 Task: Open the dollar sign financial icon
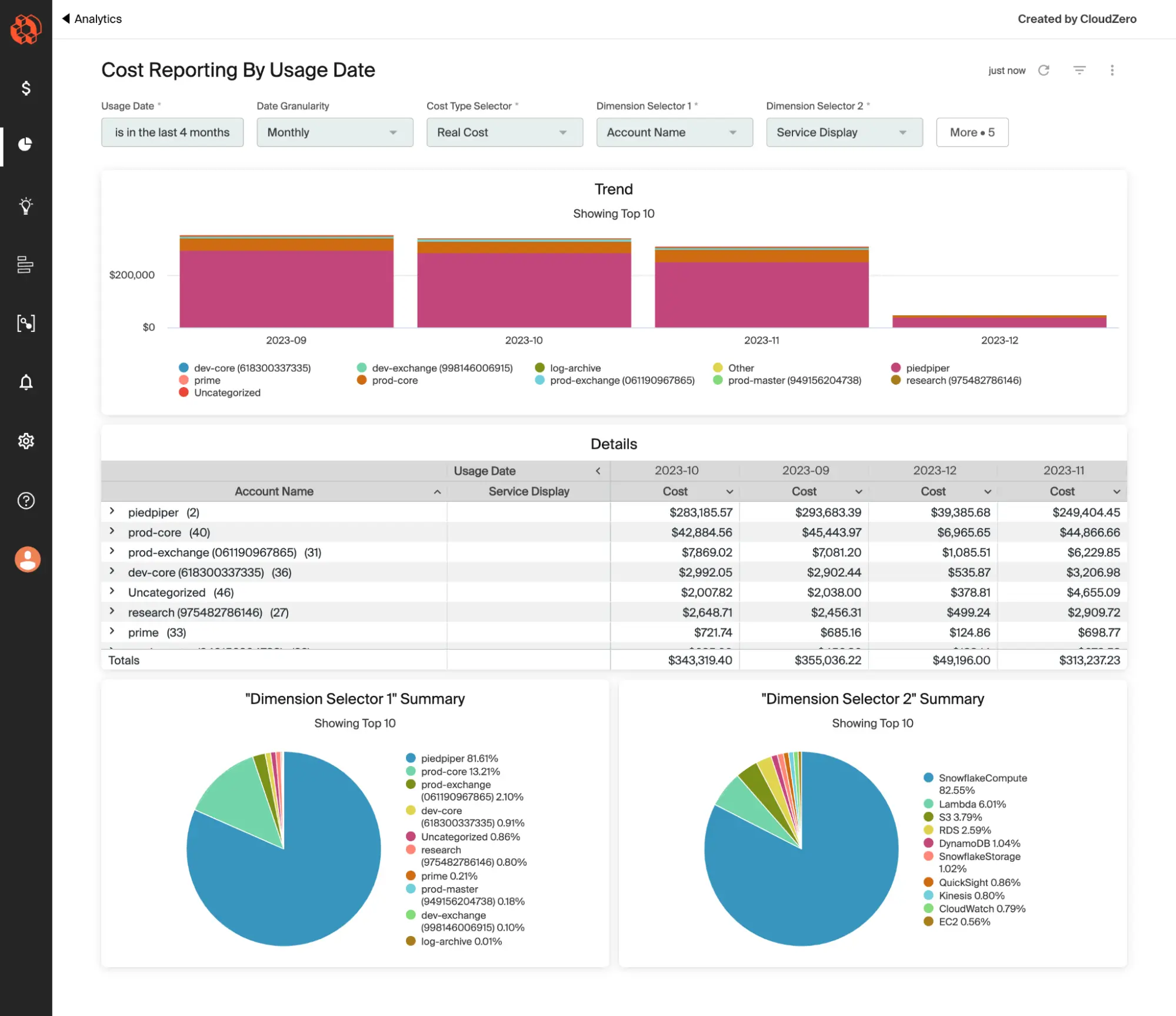pos(26,88)
